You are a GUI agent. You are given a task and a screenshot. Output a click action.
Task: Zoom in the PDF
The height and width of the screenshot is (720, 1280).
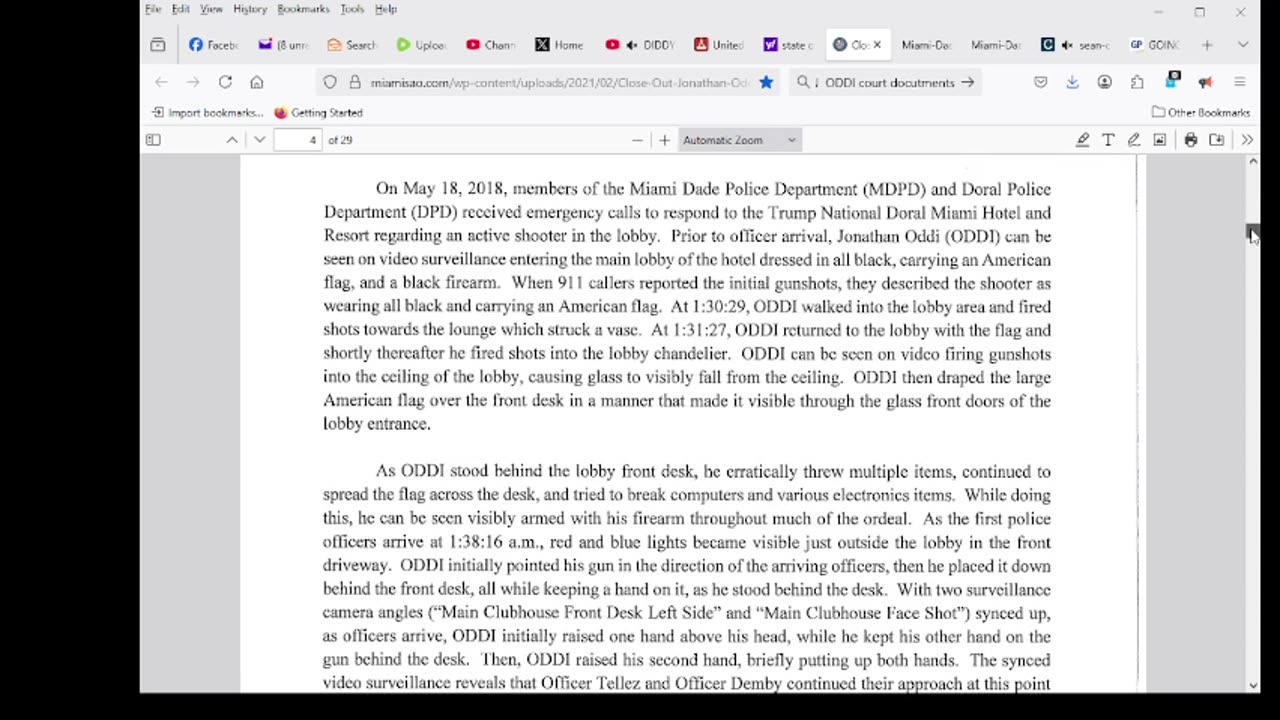(664, 140)
